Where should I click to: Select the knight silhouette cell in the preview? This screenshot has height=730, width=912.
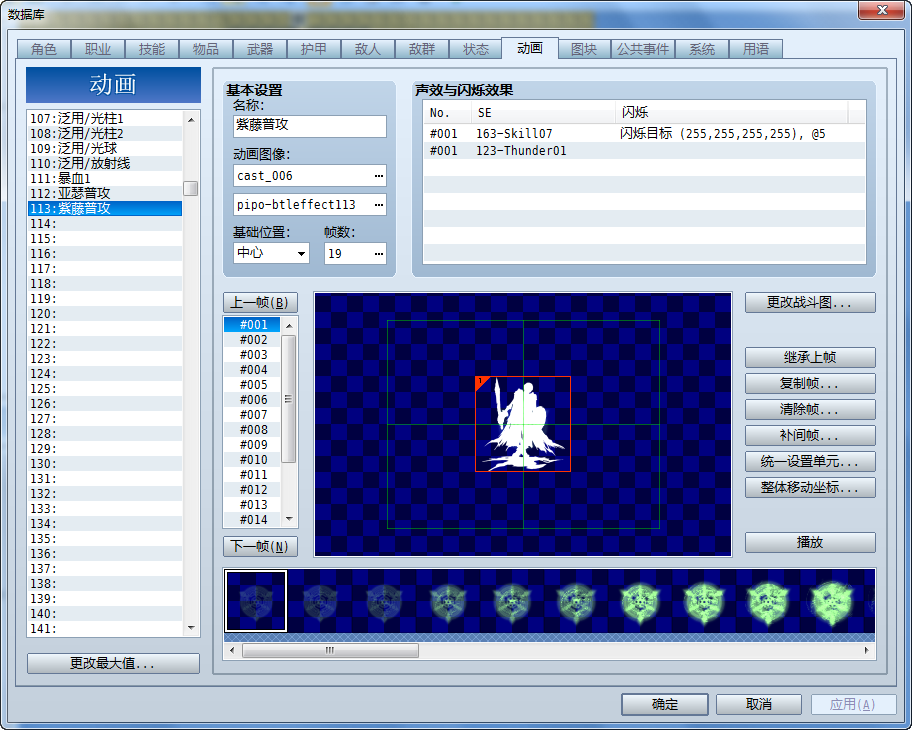pos(523,424)
